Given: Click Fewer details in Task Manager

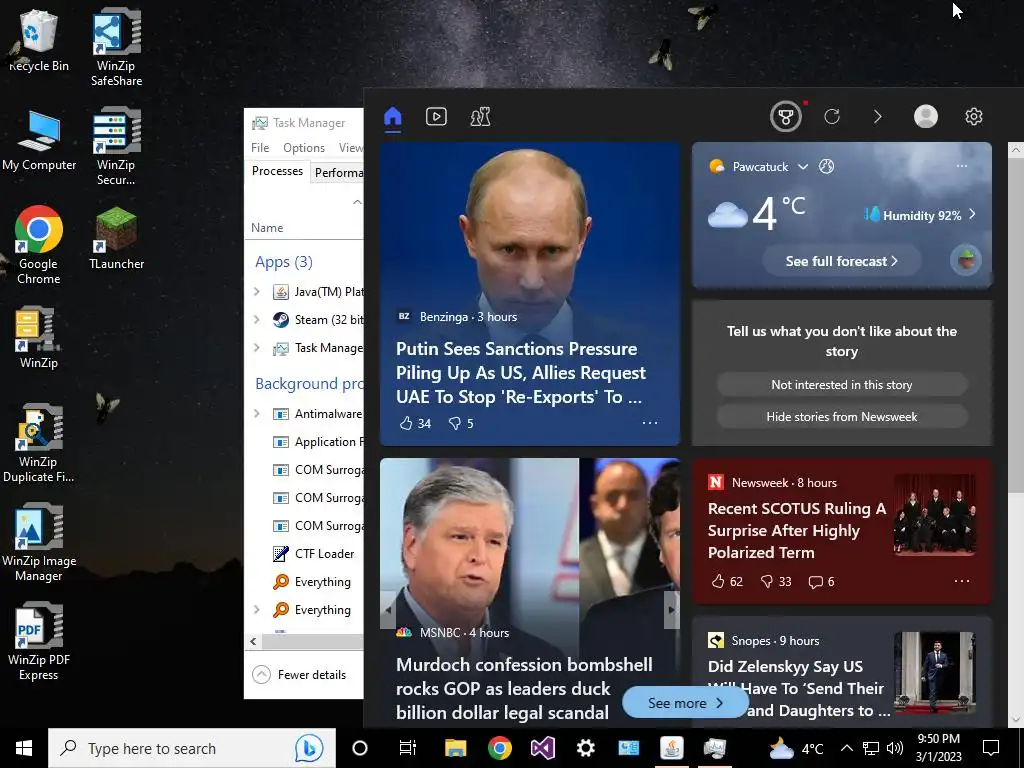Looking at the screenshot, I should 300,675.
